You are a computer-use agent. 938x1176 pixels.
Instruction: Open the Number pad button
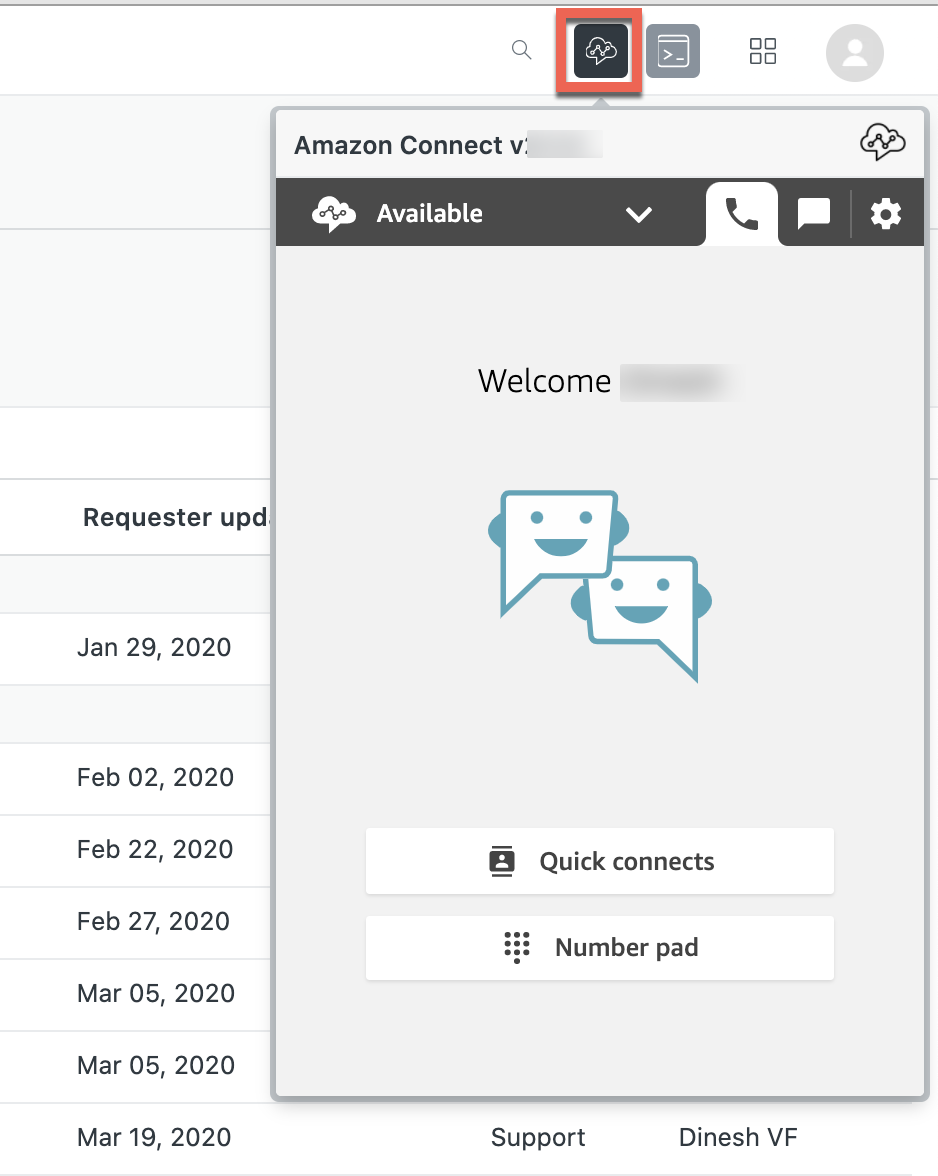tap(600, 947)
